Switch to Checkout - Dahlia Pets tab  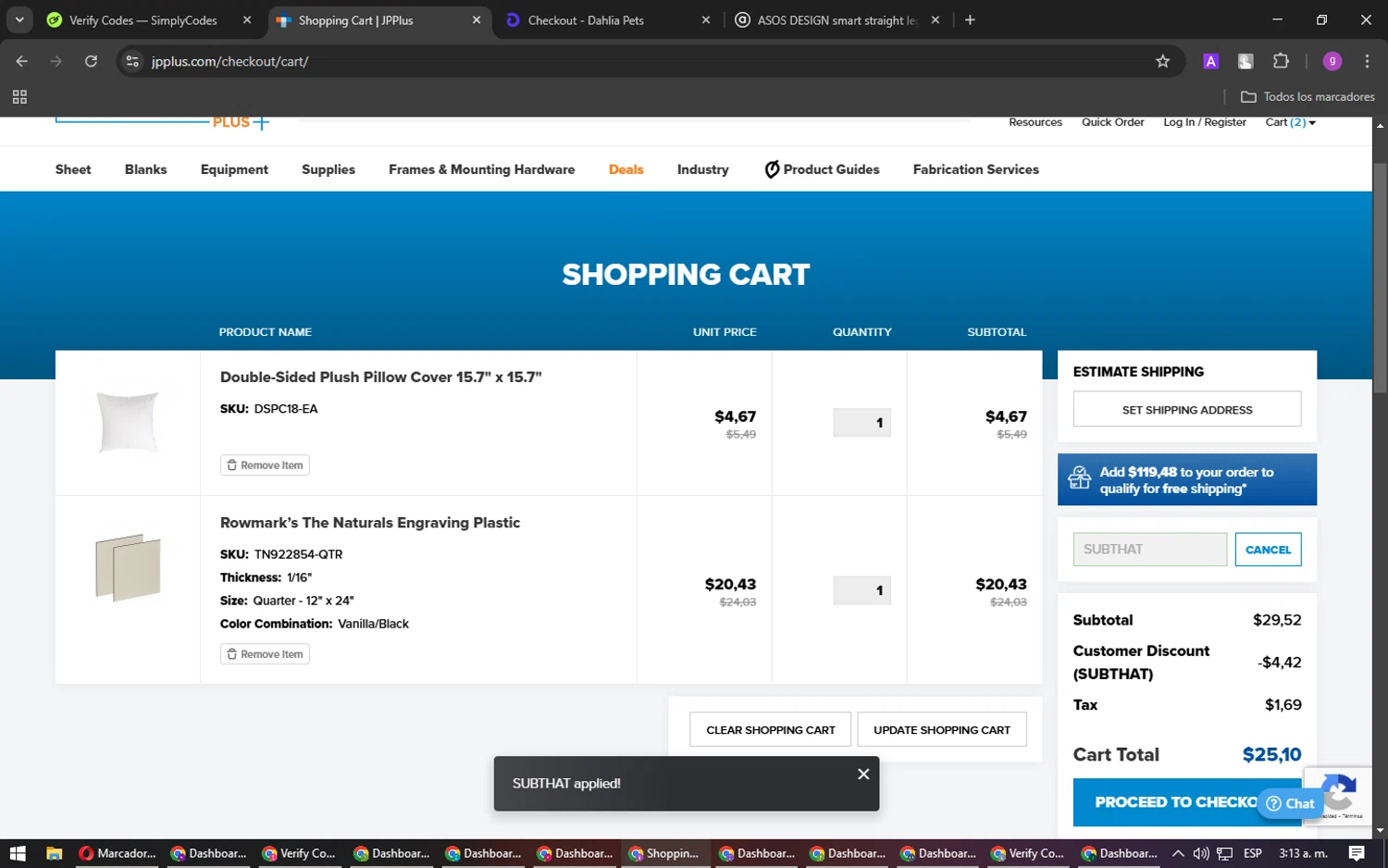coord(586,20)
